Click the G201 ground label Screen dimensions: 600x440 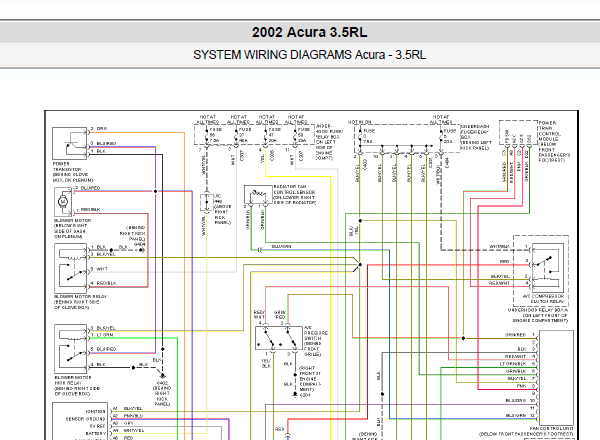305,395
